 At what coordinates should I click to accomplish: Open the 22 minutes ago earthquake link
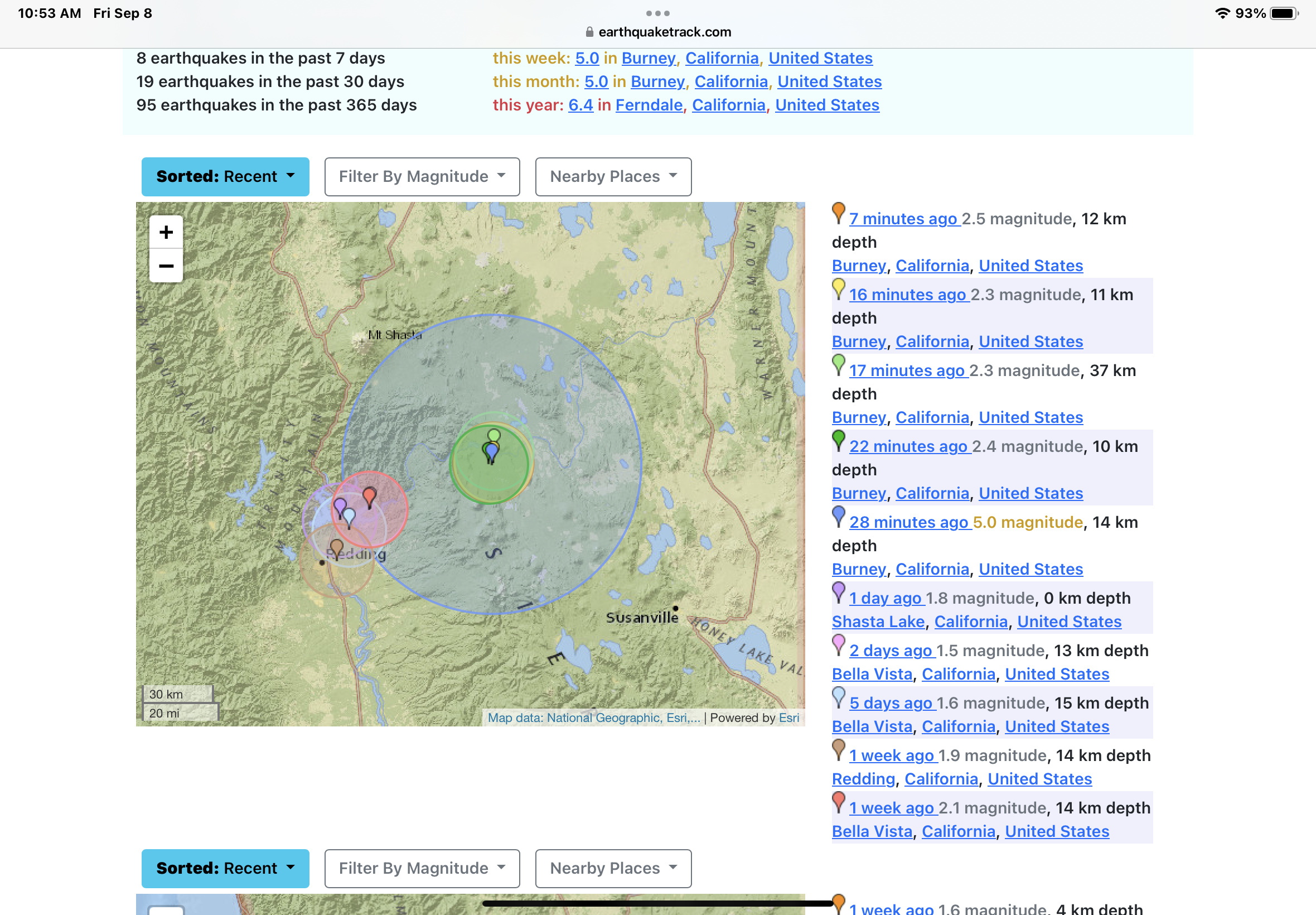pyautogui.click(x=908, y=446)
